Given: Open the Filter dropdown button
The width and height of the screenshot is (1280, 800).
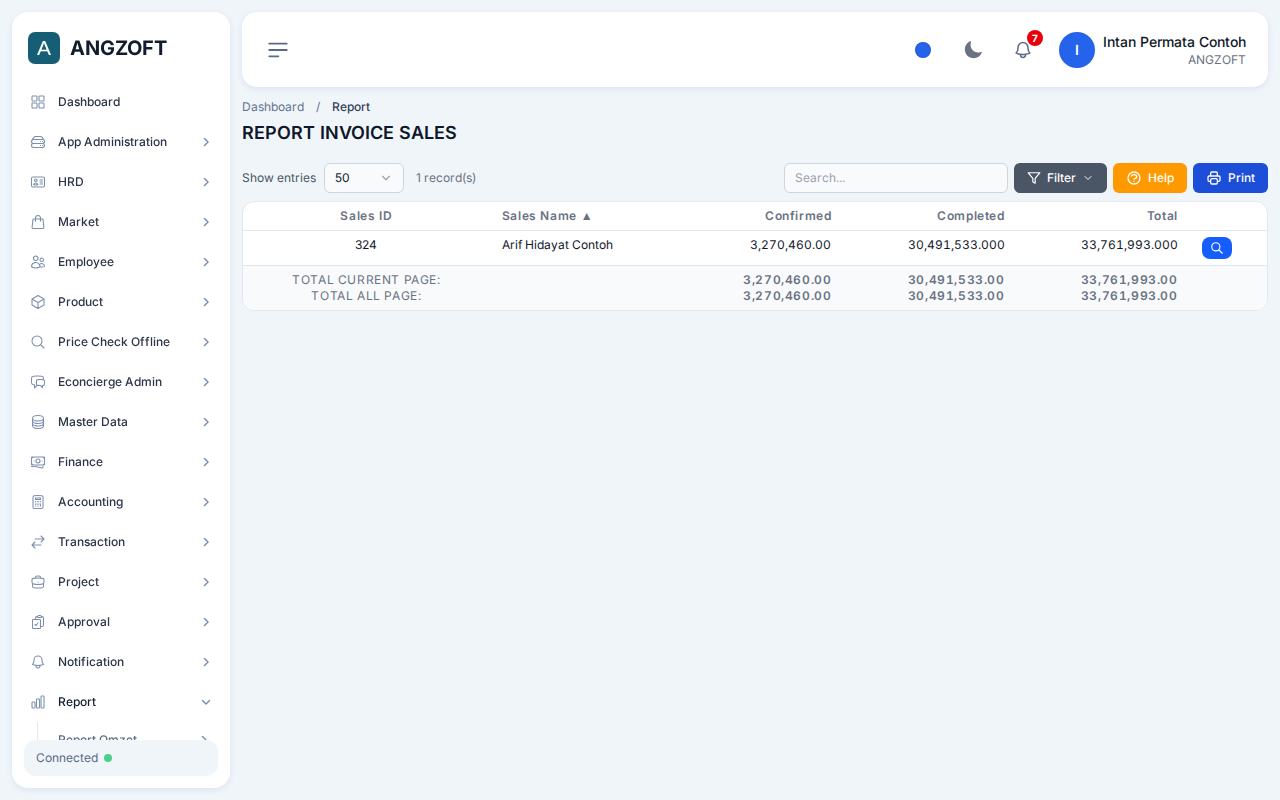Looking at the screenshot, I should tap(1060, 178).
